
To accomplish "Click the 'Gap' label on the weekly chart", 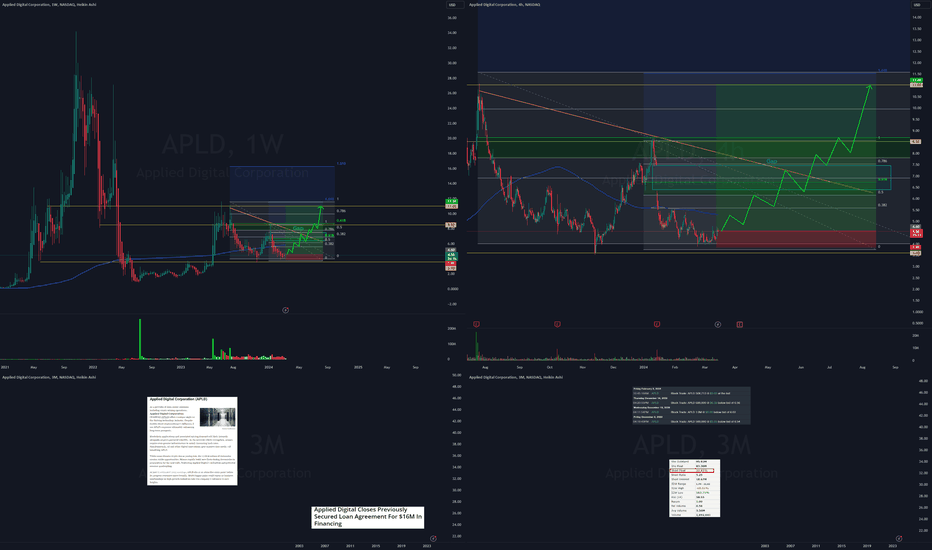I will [x=298, y=228].
